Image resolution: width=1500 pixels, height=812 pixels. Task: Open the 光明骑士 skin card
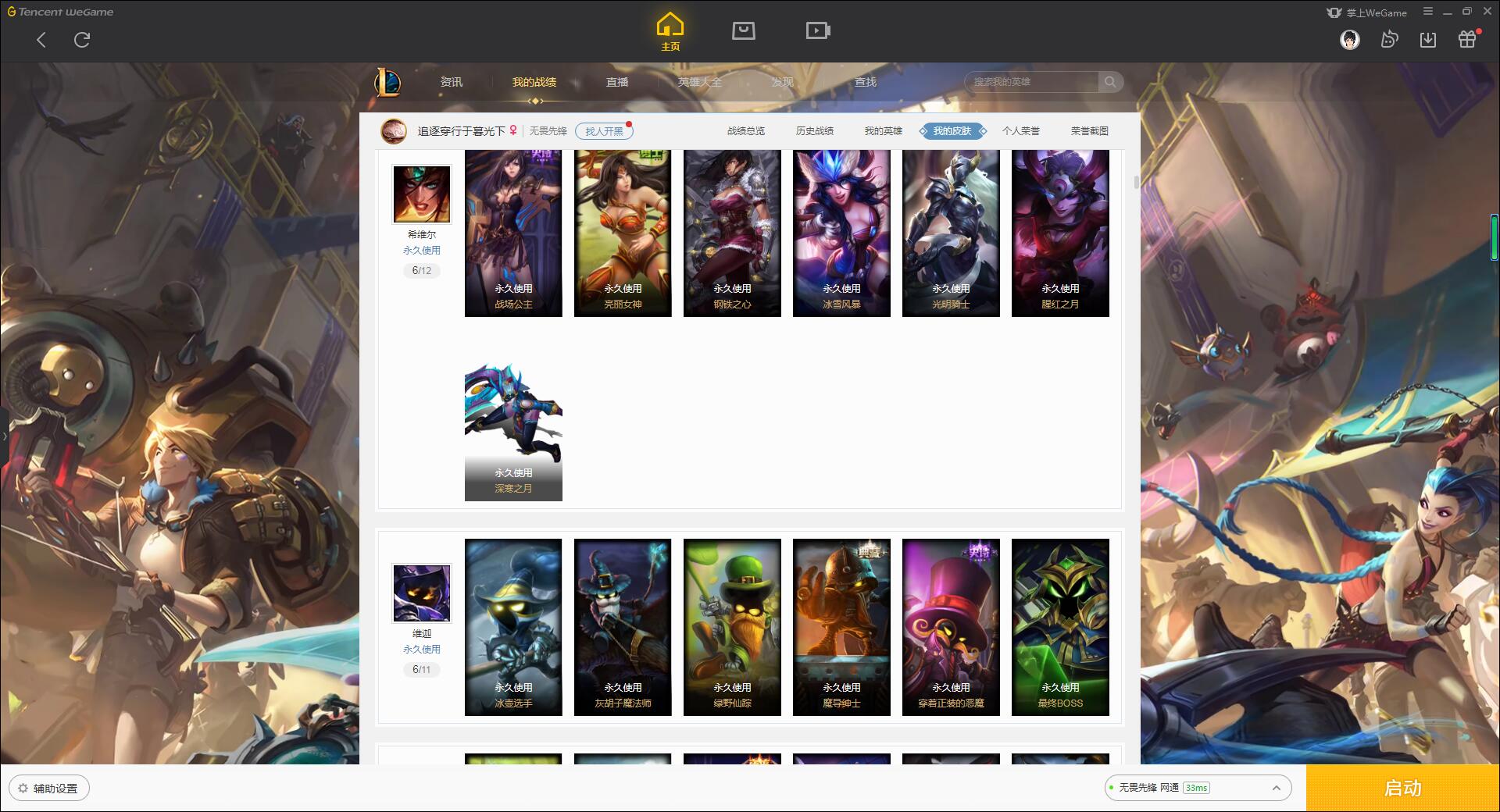point(951,233)
